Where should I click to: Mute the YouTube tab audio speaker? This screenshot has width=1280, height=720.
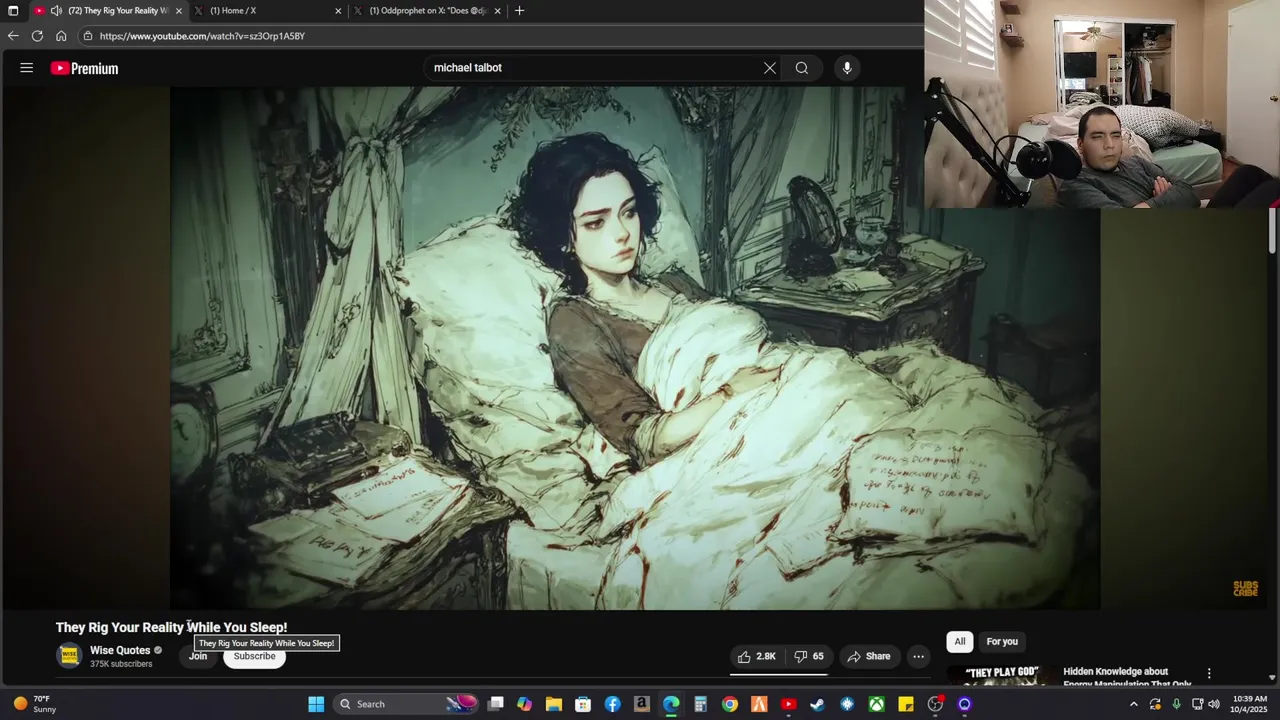point(56,11)
